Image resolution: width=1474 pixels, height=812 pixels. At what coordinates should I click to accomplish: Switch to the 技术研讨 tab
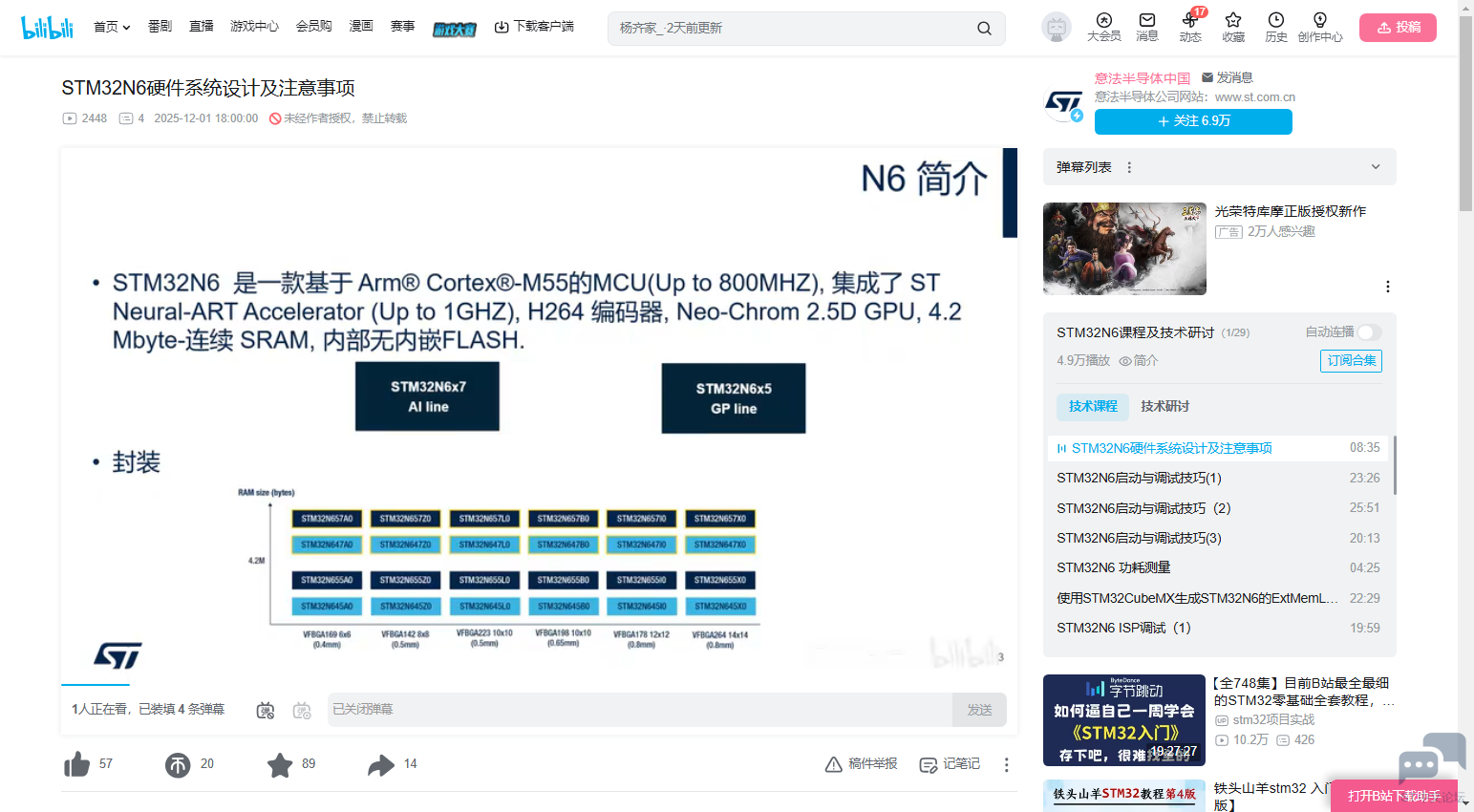[x=1164, y=406]
